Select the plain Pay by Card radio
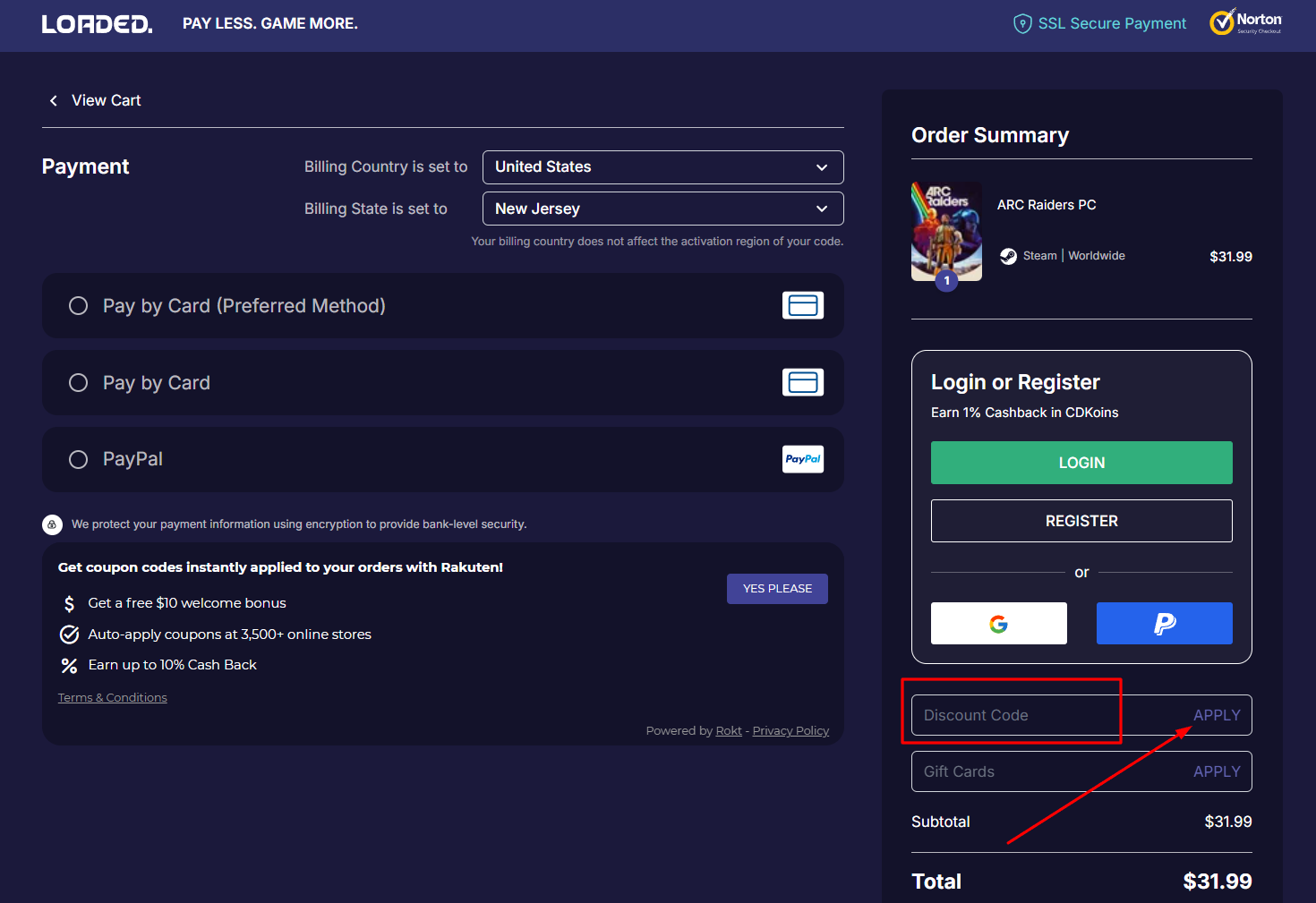Image resolution: width=1316 pixels, height=903 pixels. point(79,383)
